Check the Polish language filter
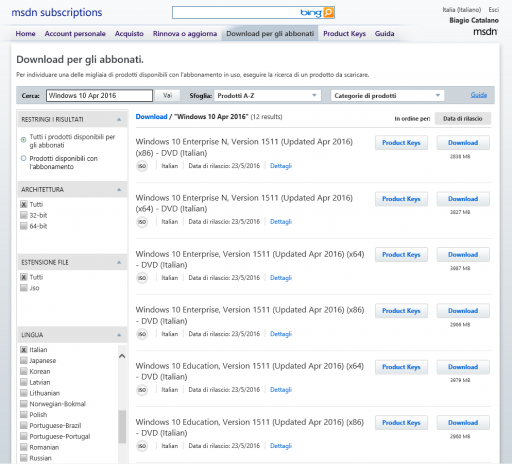 [x=24, y=415]
